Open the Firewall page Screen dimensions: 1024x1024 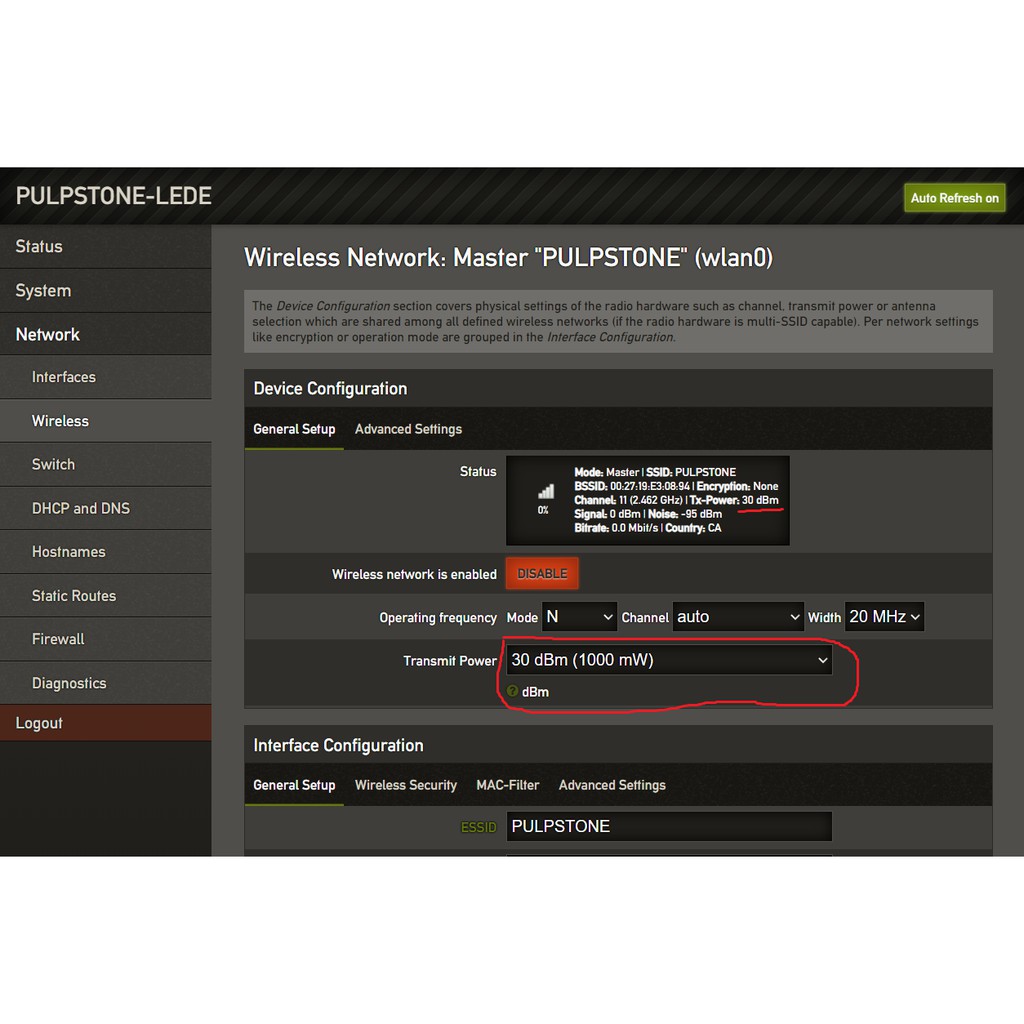click(x=58, y=639)
